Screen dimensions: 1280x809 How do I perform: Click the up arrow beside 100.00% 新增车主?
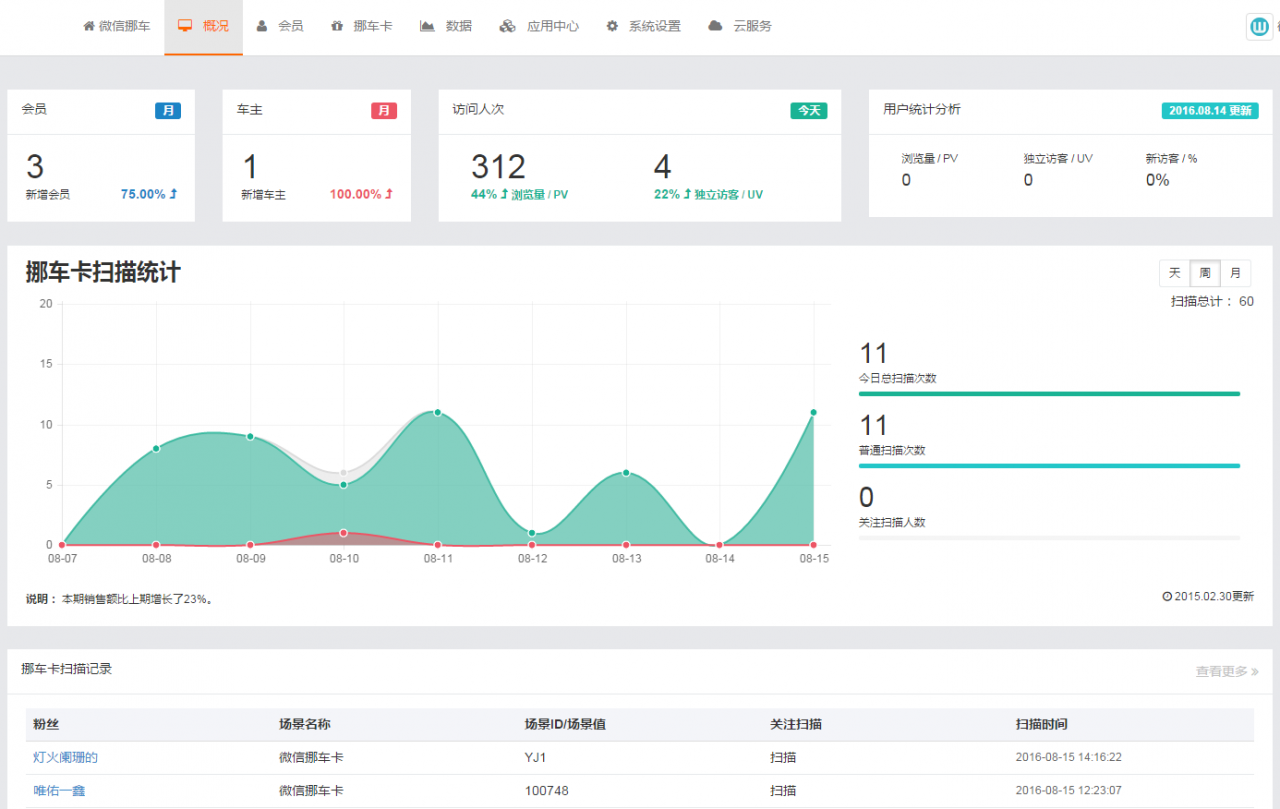(x=390, y=194)
